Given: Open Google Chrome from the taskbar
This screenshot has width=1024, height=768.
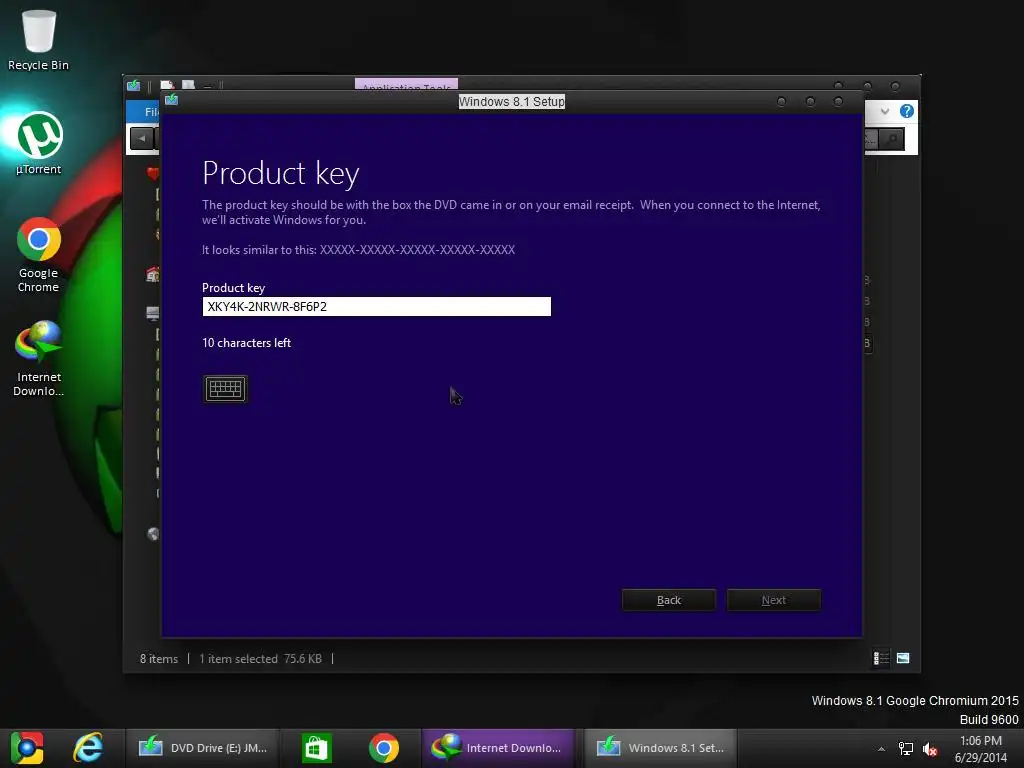Looking at the screenshot, I should (x=384, y=748).
